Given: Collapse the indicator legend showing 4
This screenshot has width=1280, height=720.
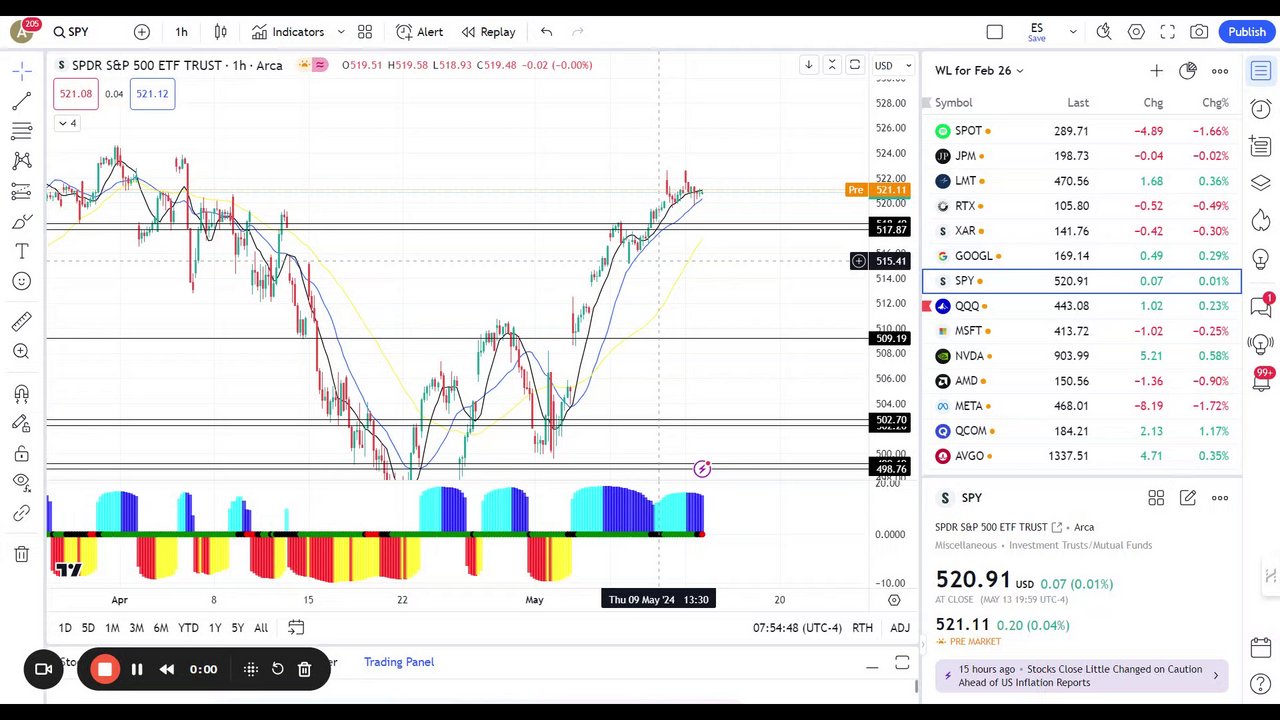Looking at the screenshot, I should (x=67, y=123).
